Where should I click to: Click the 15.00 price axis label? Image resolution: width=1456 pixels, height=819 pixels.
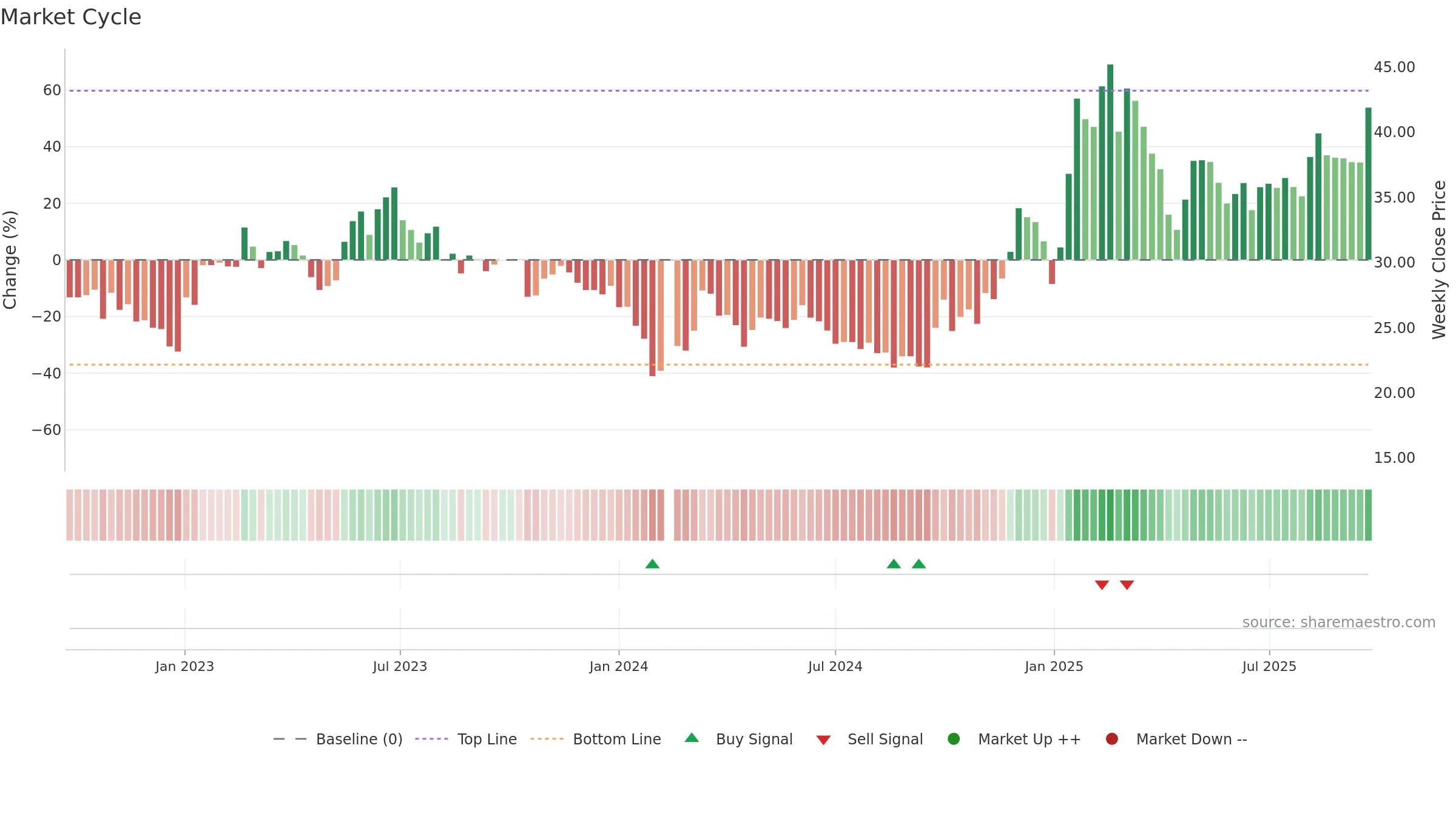click(1394, 457)
